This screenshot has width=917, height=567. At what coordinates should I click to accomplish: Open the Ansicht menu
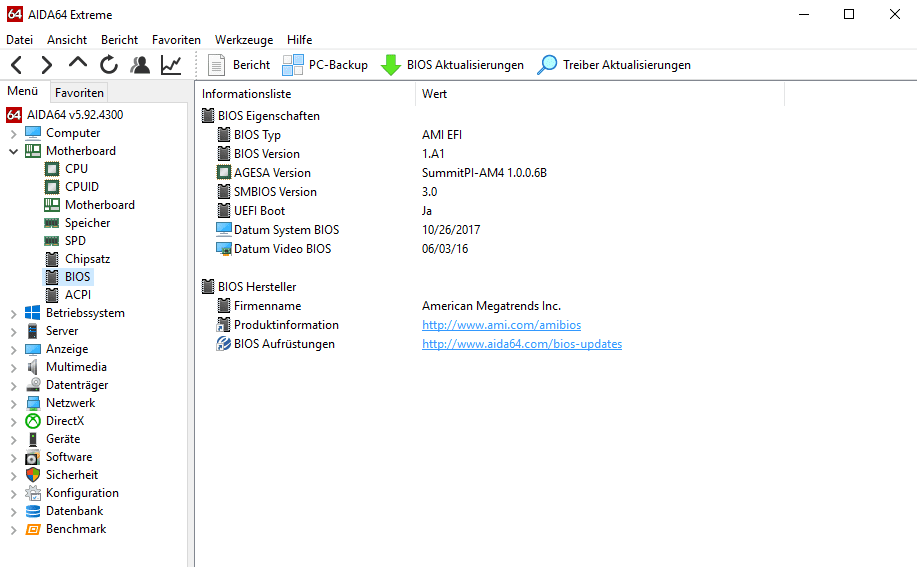(x=67, y=40)
